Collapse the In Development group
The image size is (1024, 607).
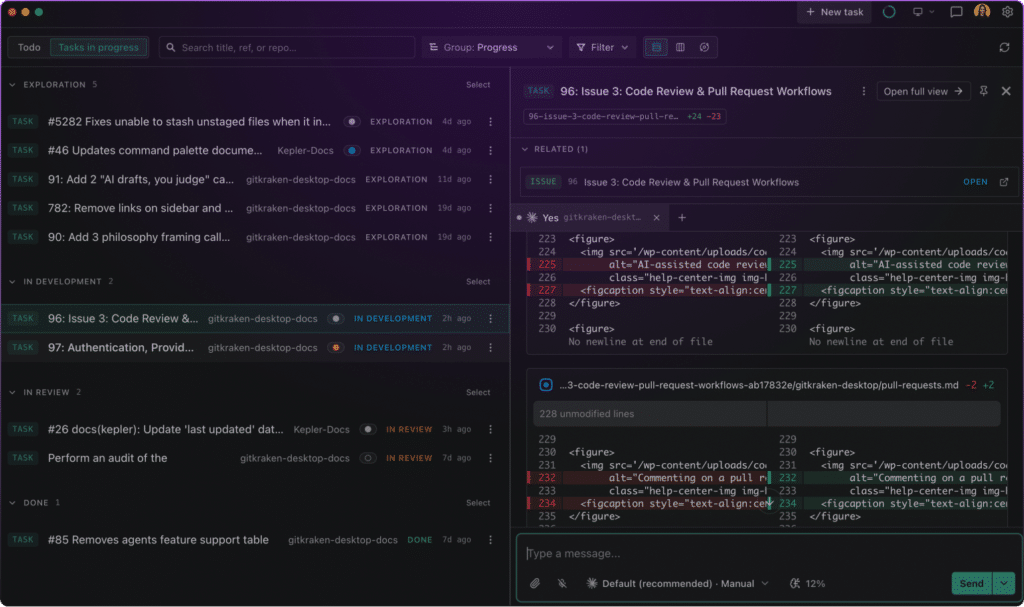click(12, 282)
